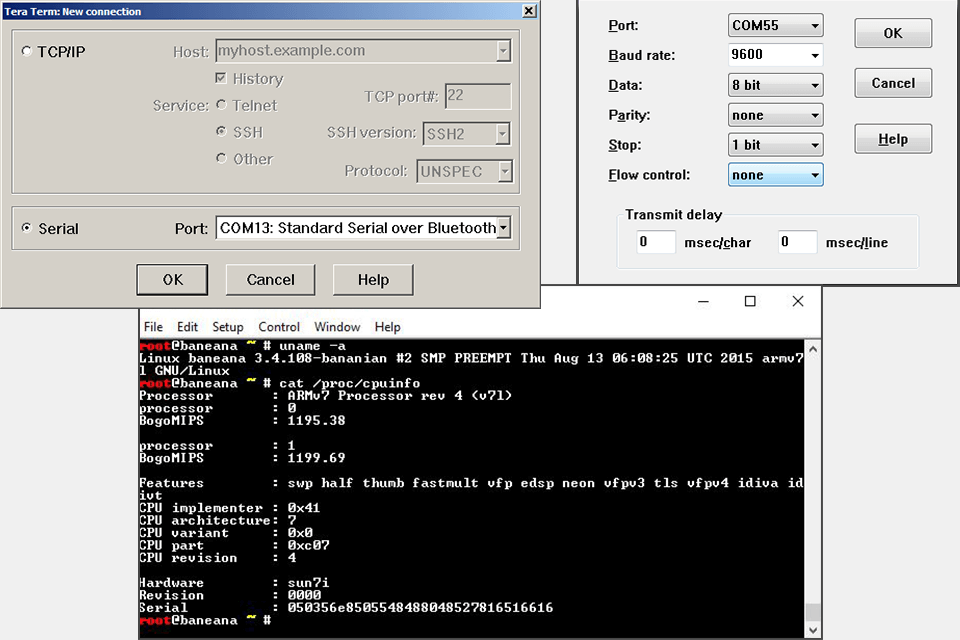Click the CPU part value 0xc07
The image size is (960, 640).
[x=309, y=545]
